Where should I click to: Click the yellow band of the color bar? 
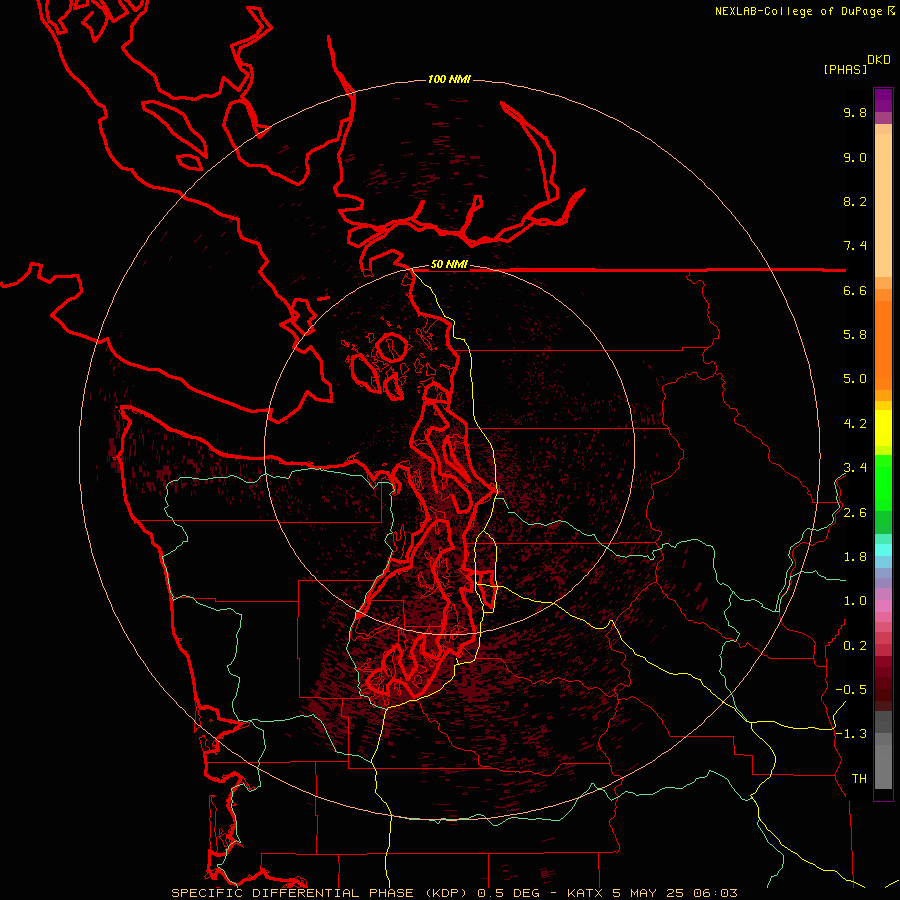pos(883,428)
